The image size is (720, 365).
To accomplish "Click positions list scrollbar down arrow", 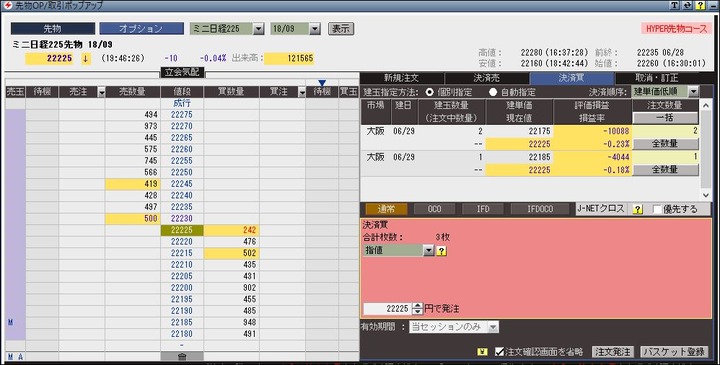I will 706,196.
